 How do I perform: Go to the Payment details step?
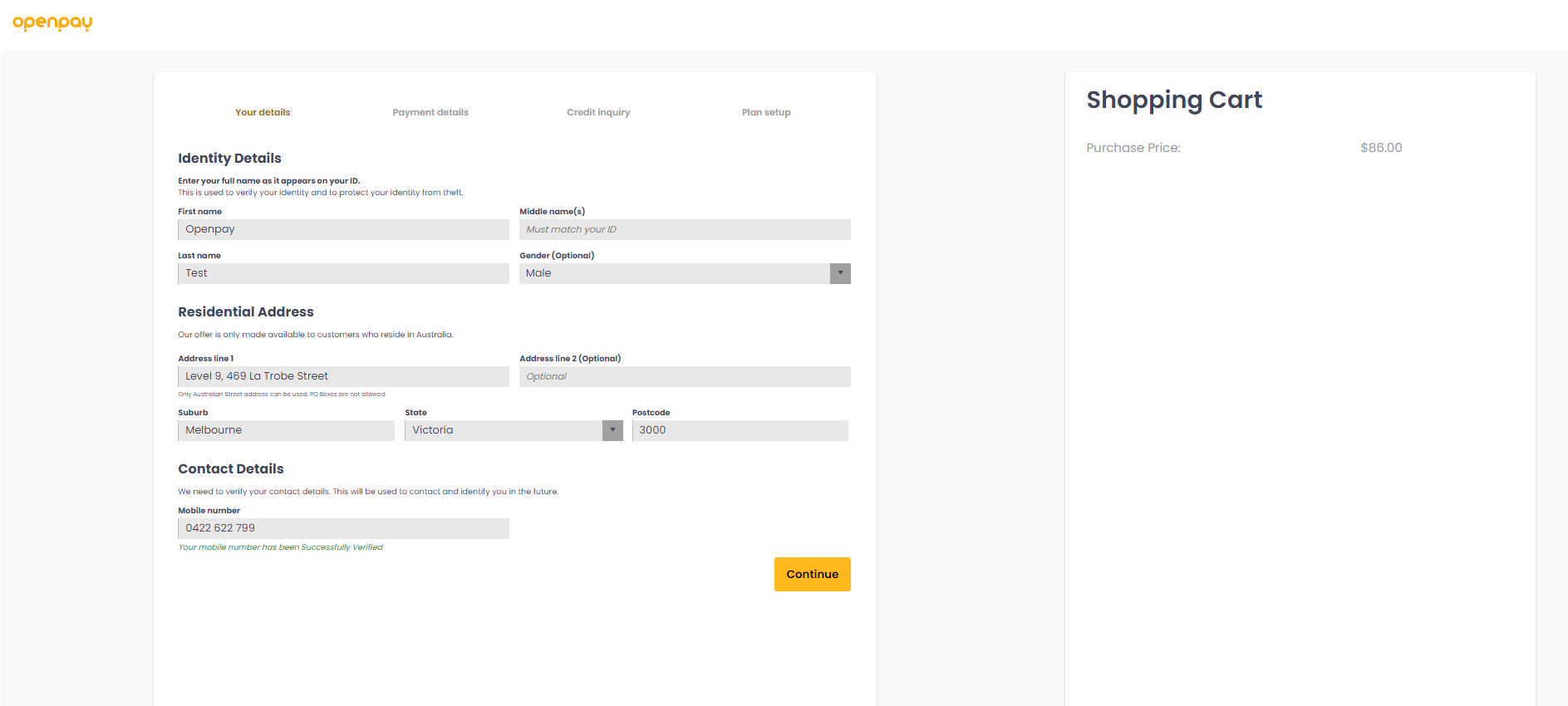tap(430, 112)
